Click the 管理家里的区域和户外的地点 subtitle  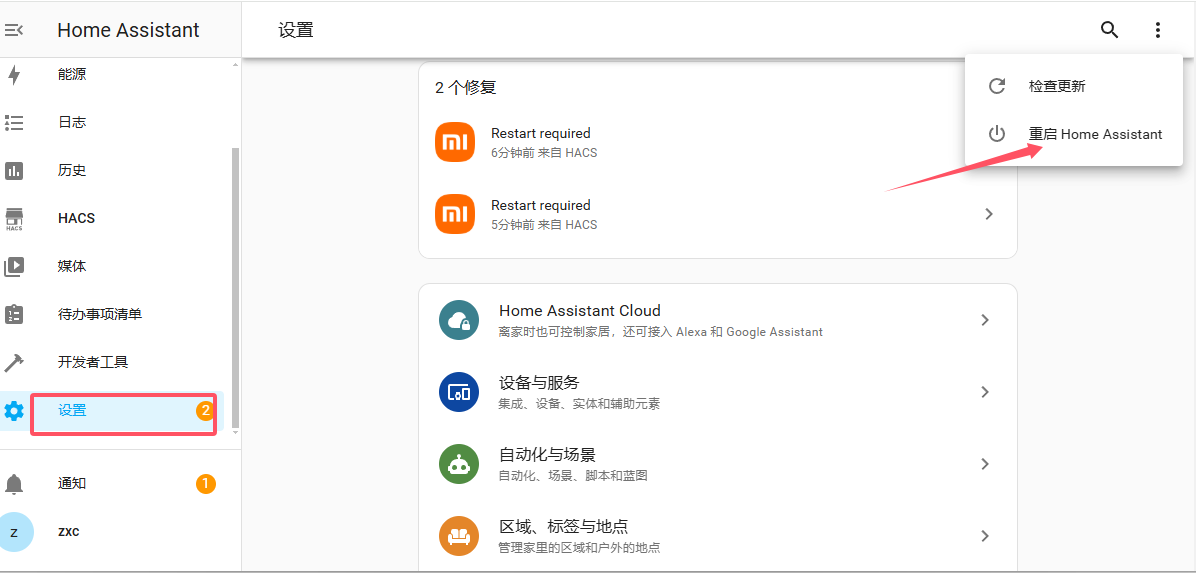[579, 548]
